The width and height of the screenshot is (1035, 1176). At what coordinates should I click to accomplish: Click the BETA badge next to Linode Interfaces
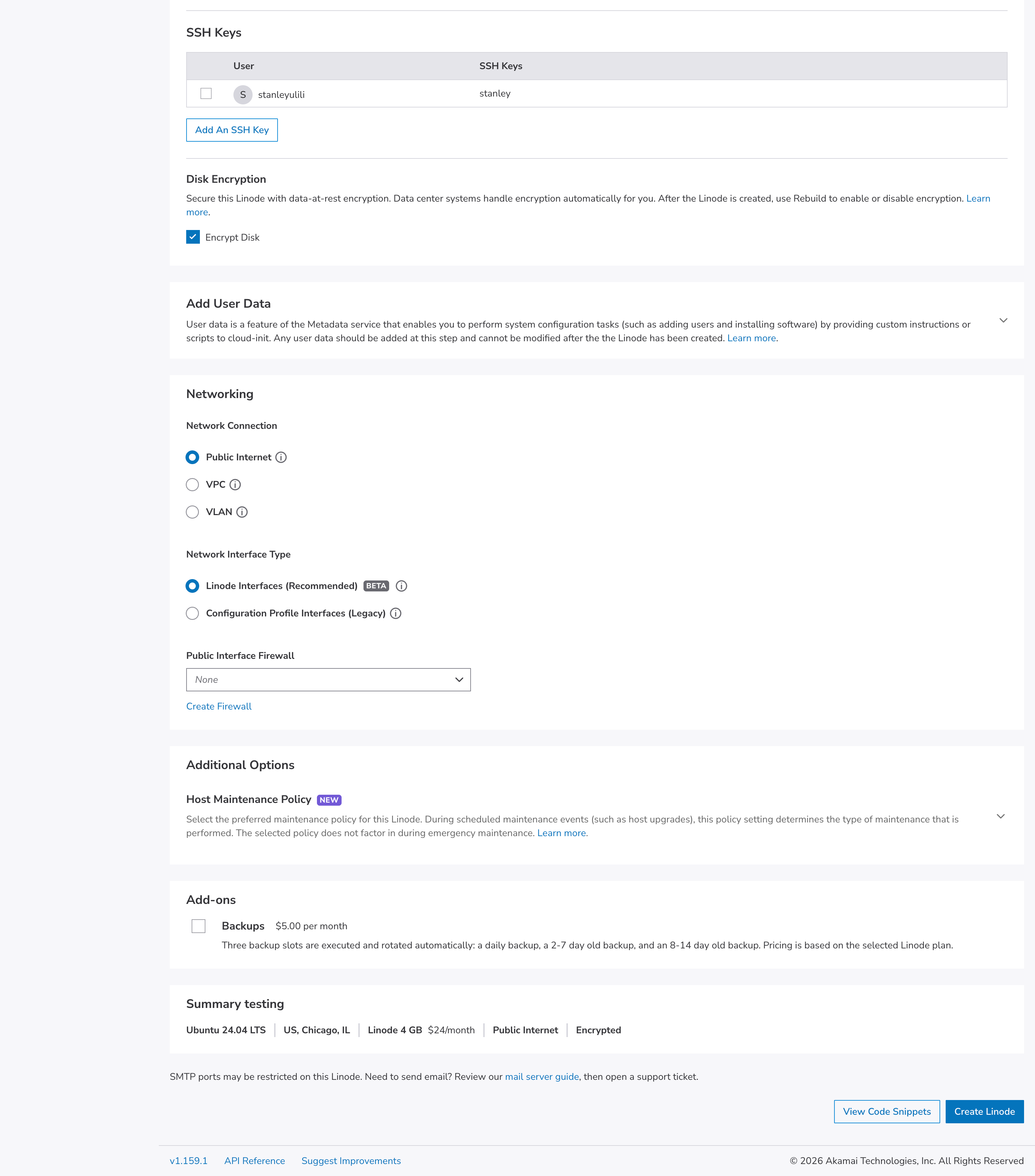tap(376, 586)
